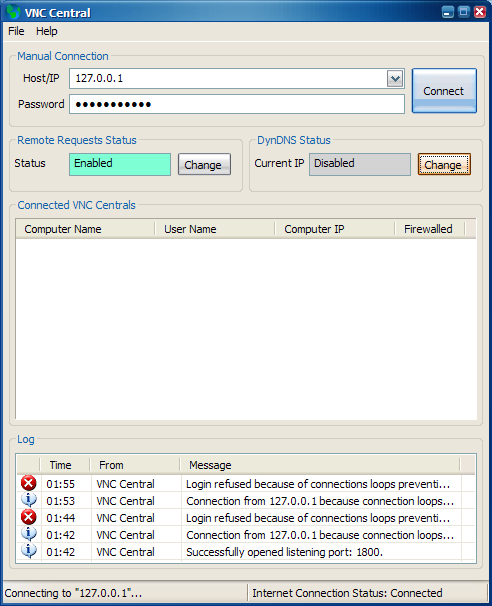The height and width of the screenshot is (606, 492).
Task: Click the Log's Message column header
Action: [320, 465]
